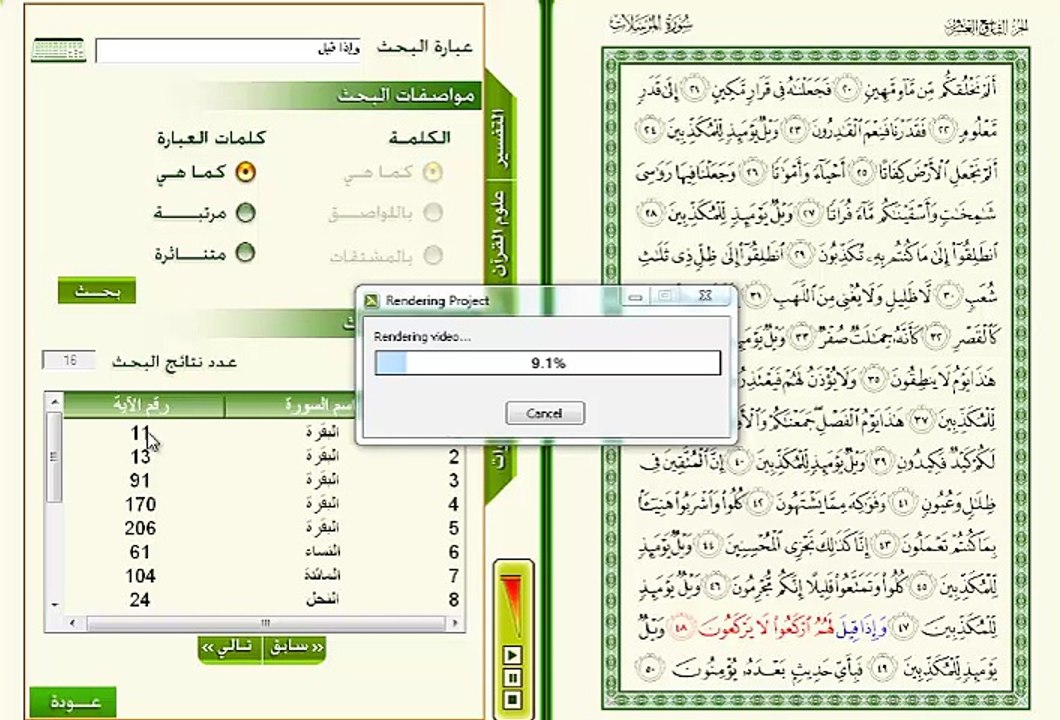This screenshot has width=1060, height=720.
Task: Click ayah marker 50 on Quran page
Action: (x=651, y=669)
